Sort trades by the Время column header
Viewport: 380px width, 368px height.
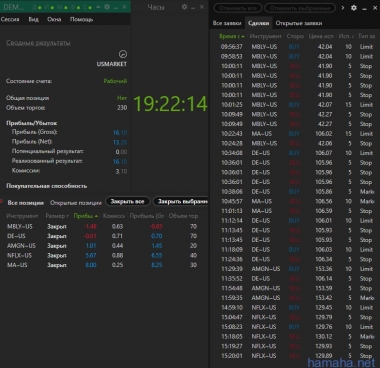click(231, 36)
